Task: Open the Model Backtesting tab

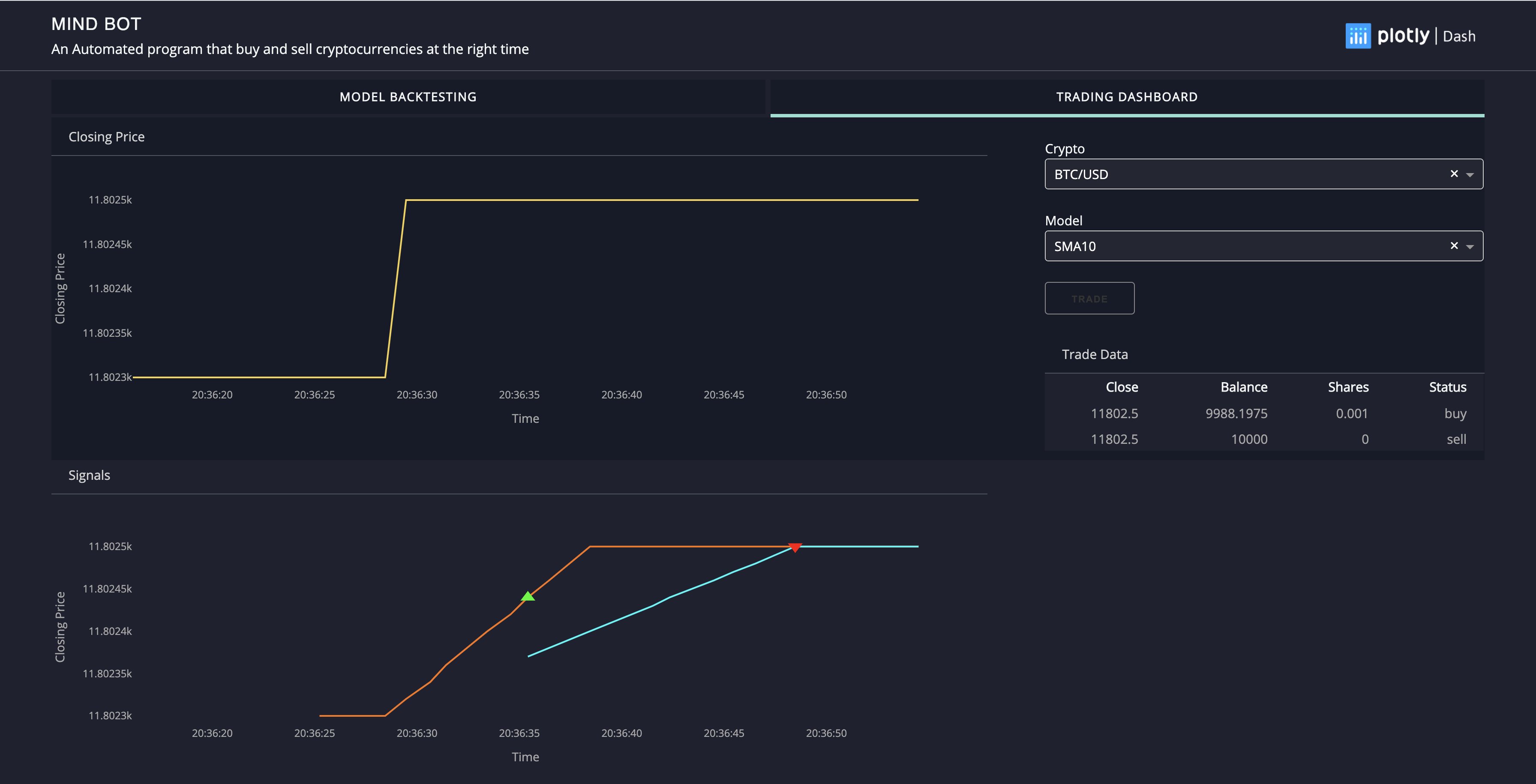Action: click(408, 97)
